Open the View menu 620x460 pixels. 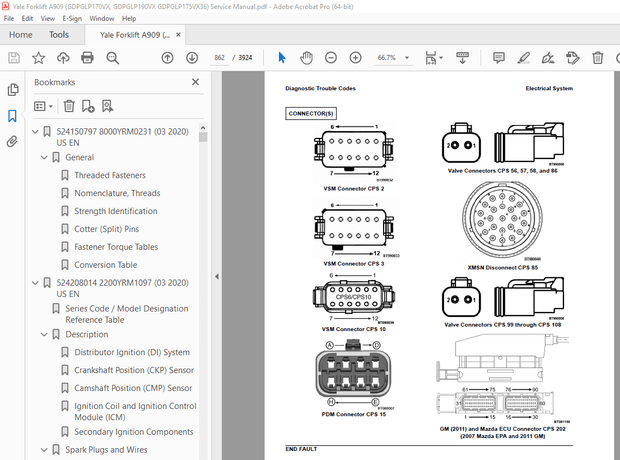tap(47, 19)
